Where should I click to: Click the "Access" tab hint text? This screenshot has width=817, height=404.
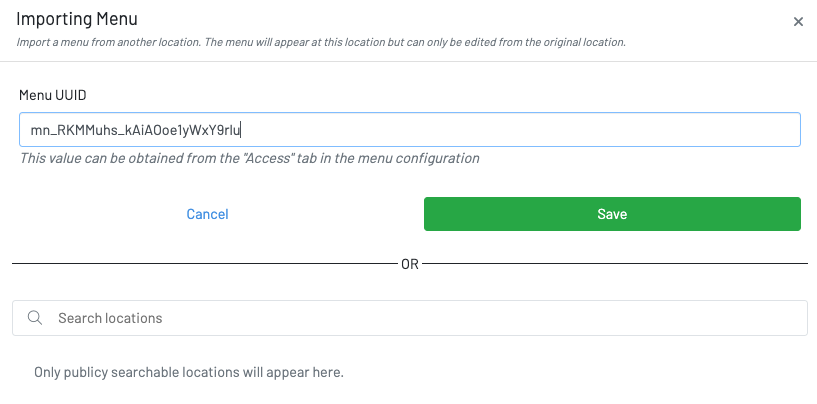[x=249, y=158]
